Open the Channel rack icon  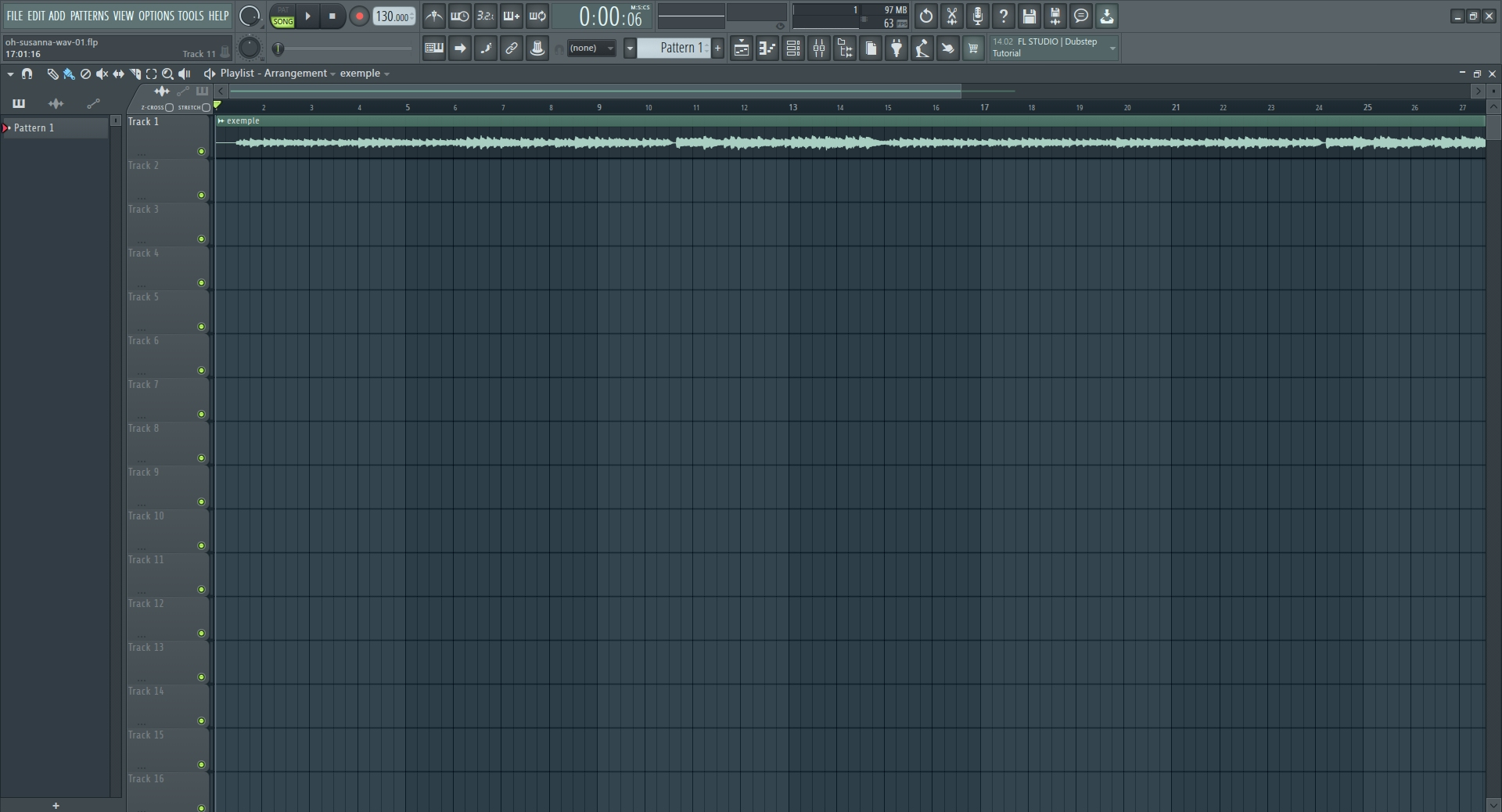click(792, 49)
